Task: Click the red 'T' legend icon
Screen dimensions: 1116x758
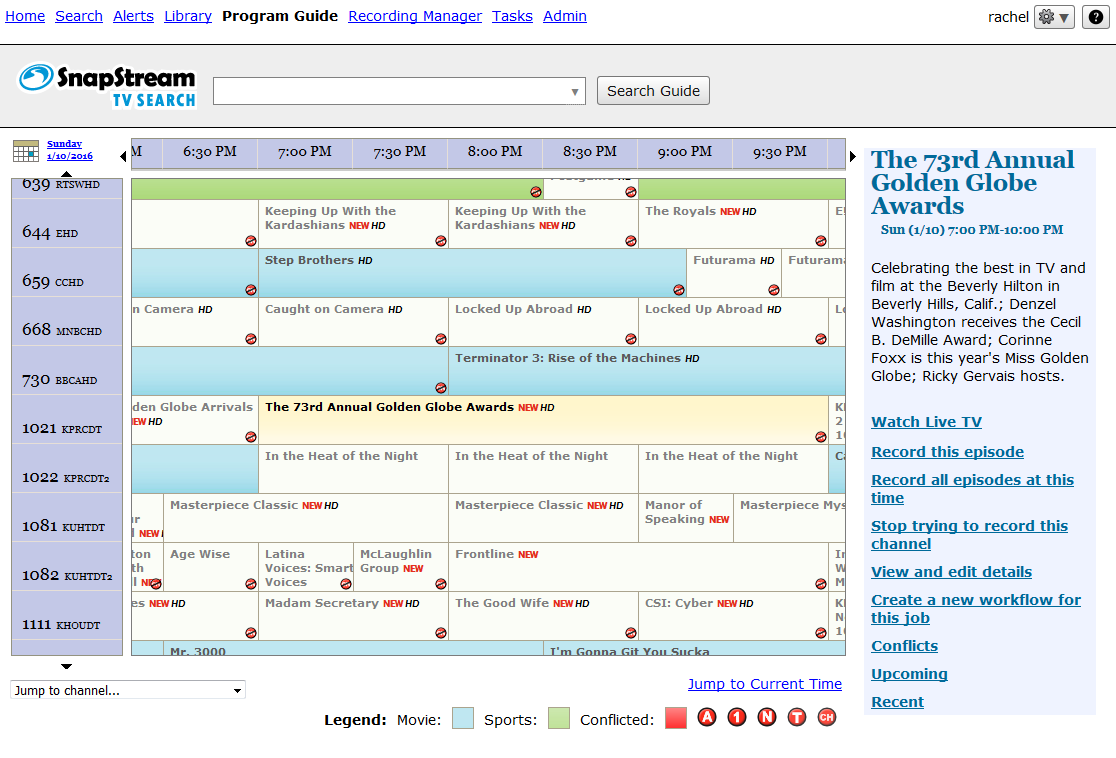Action: (x=797, y=718)
